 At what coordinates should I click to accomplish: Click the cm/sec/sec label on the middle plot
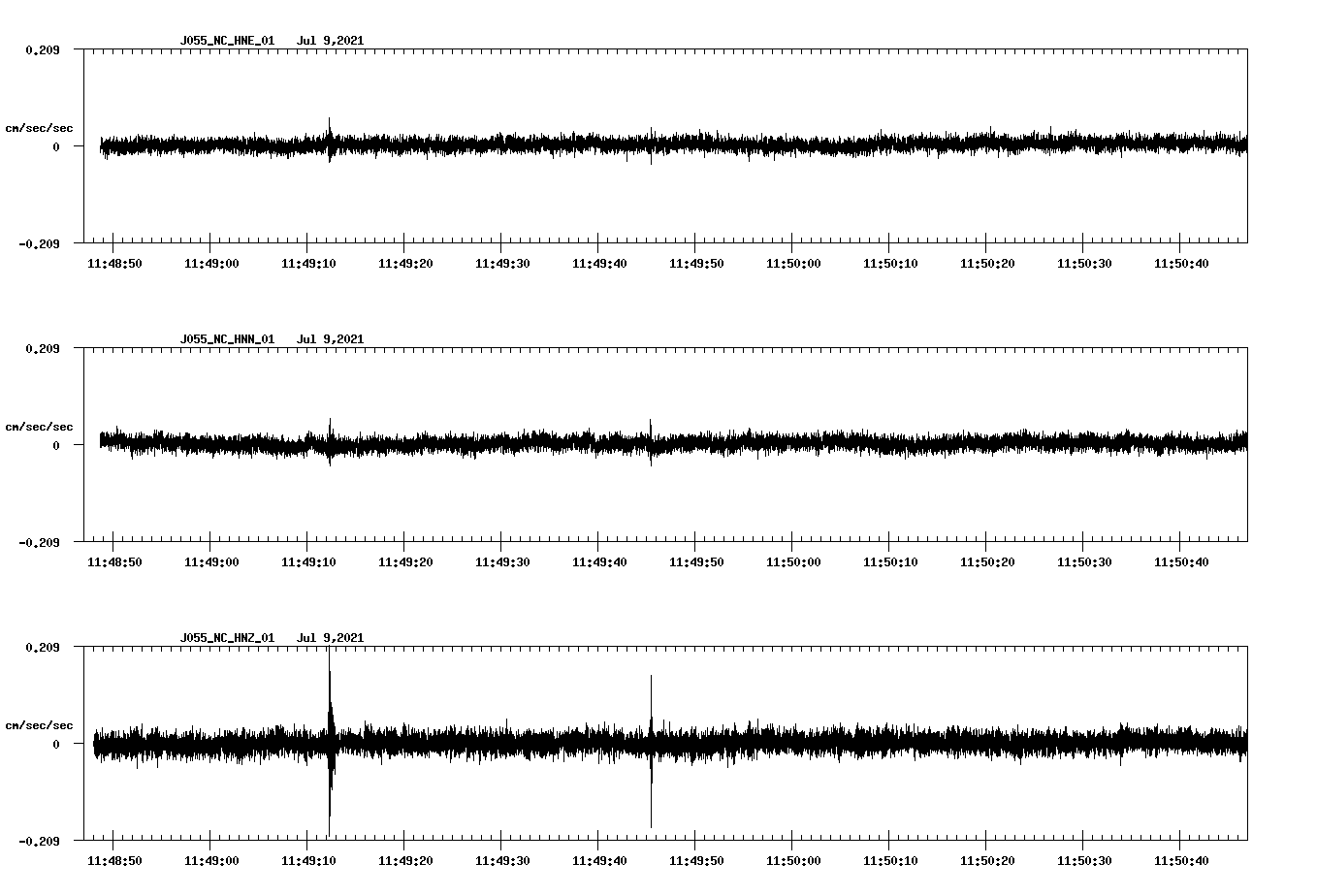39,426
